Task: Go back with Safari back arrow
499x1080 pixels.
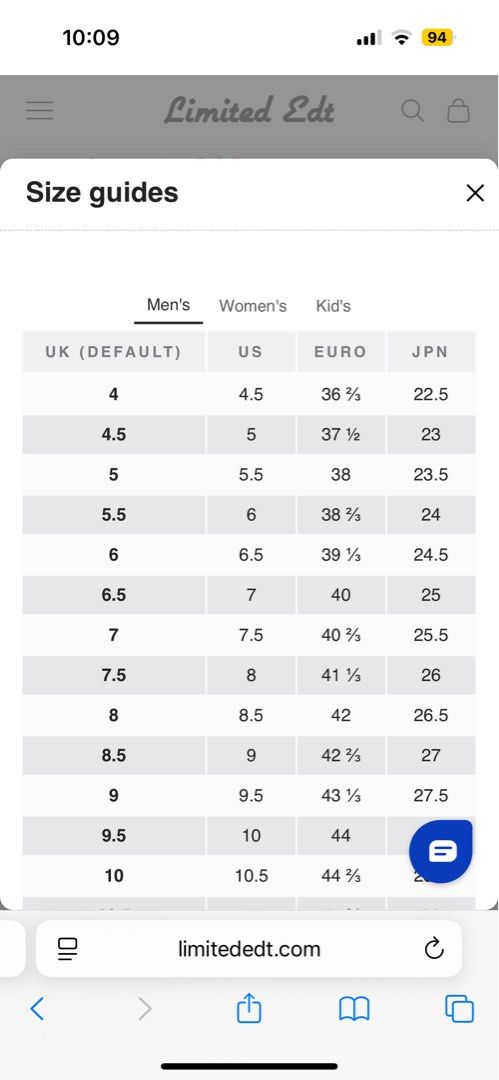Action: 37,1009
